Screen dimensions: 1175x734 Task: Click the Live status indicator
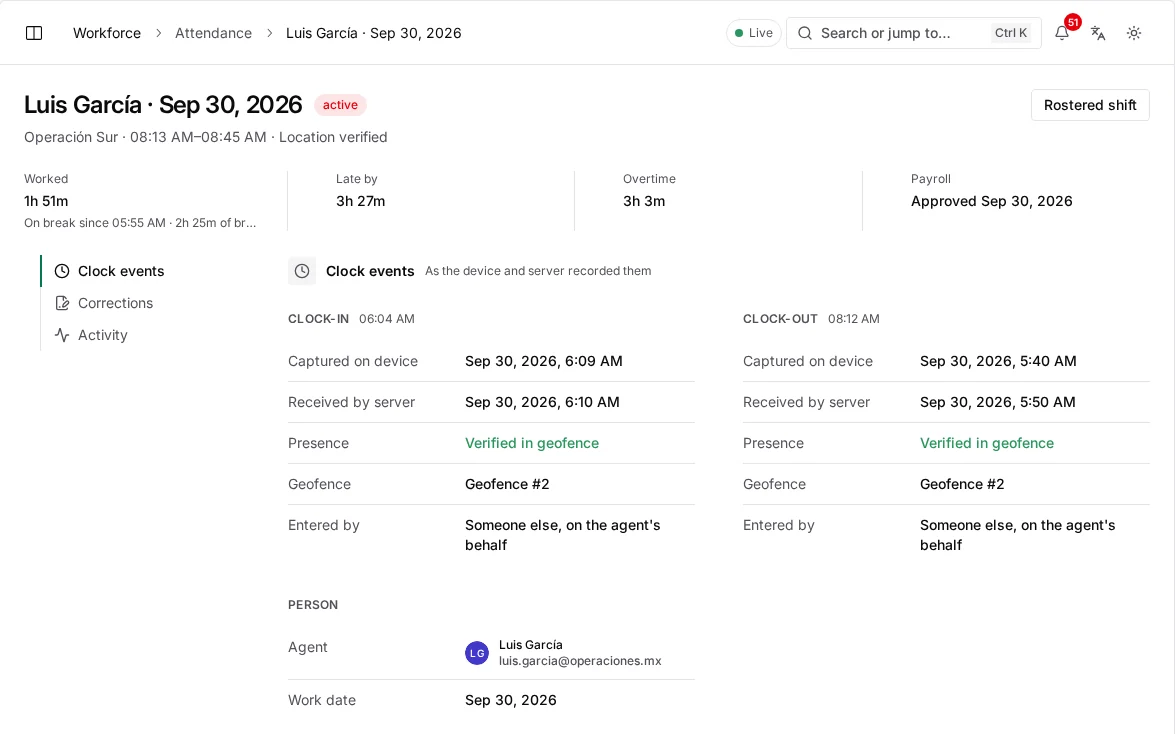[753, 33]
